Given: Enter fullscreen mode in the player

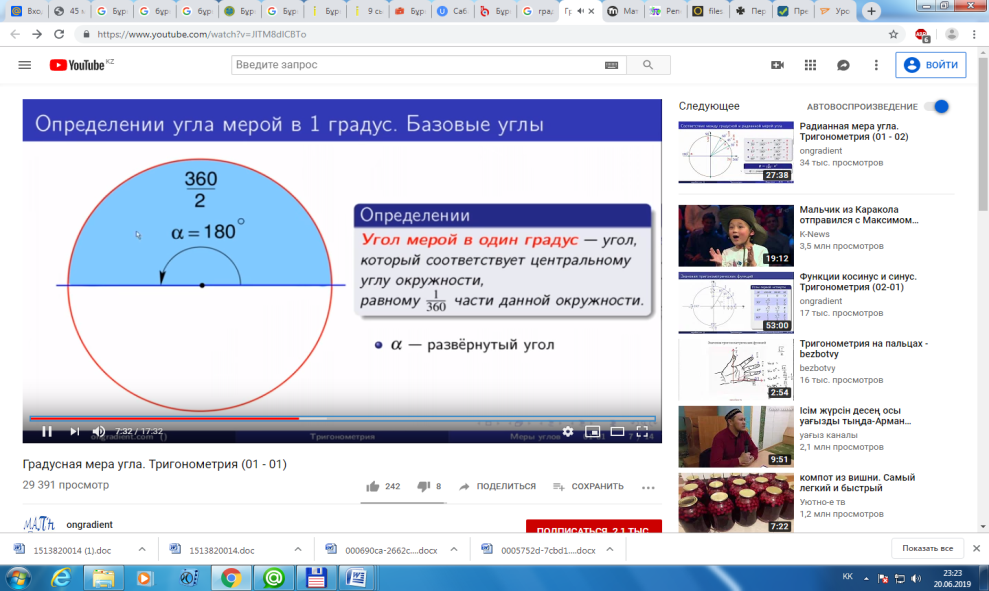Looking at the screenshot, I should pos(642,431).
